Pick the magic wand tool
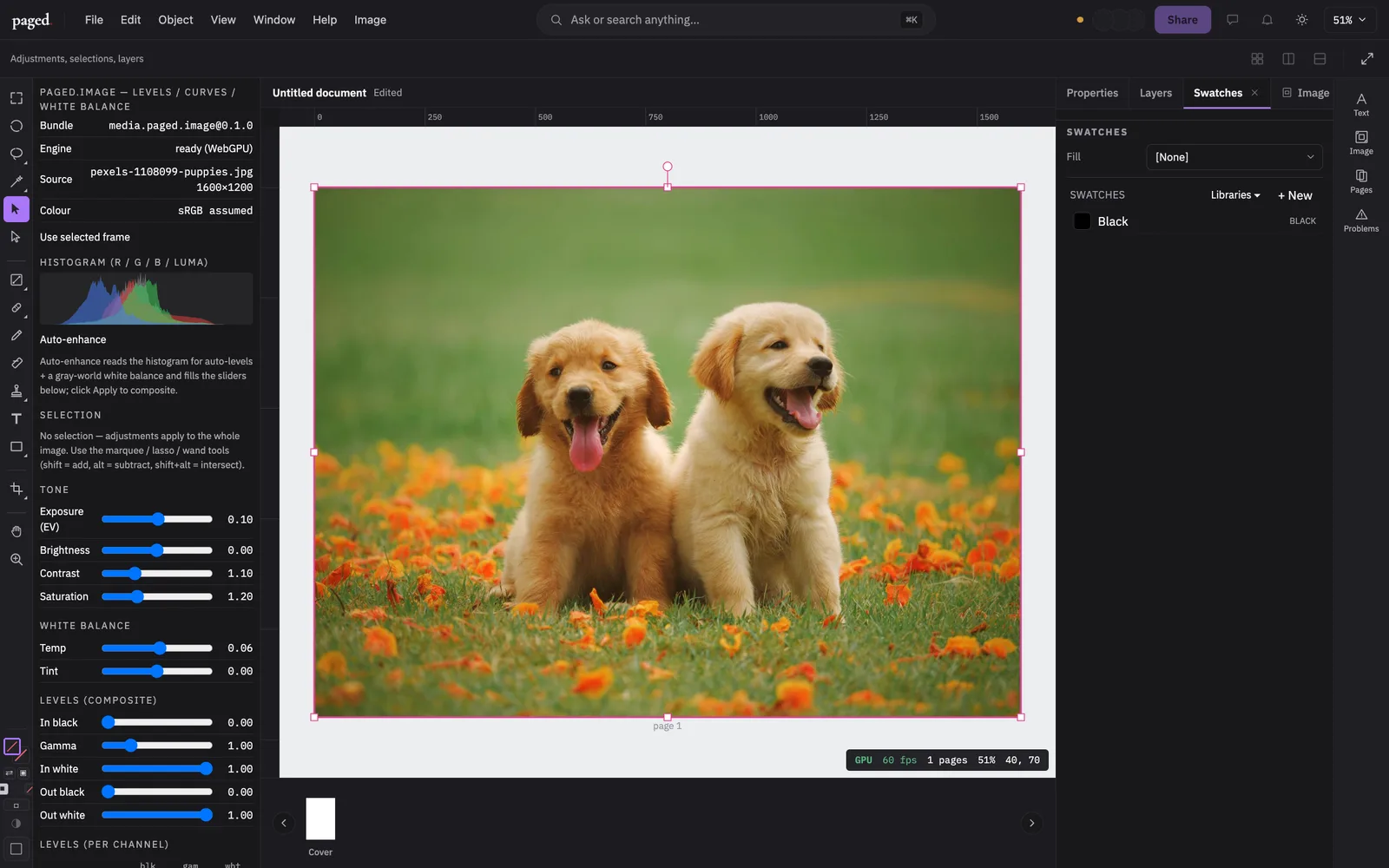This screenshot has height=868, width=1389. click(16, 181)
